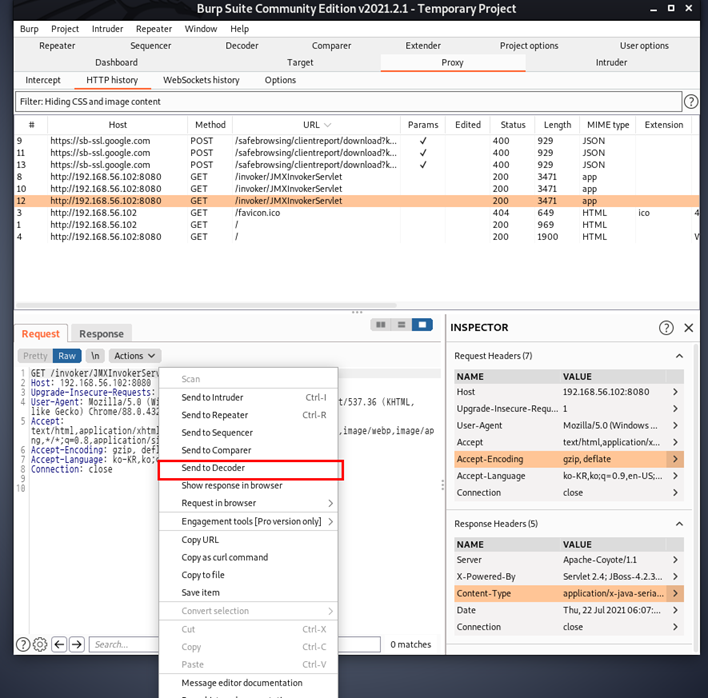Image resolution: width=708 pixels, height=698 pixels.
Task: Collapse the Response Headers section
Action: coord(679,524)
